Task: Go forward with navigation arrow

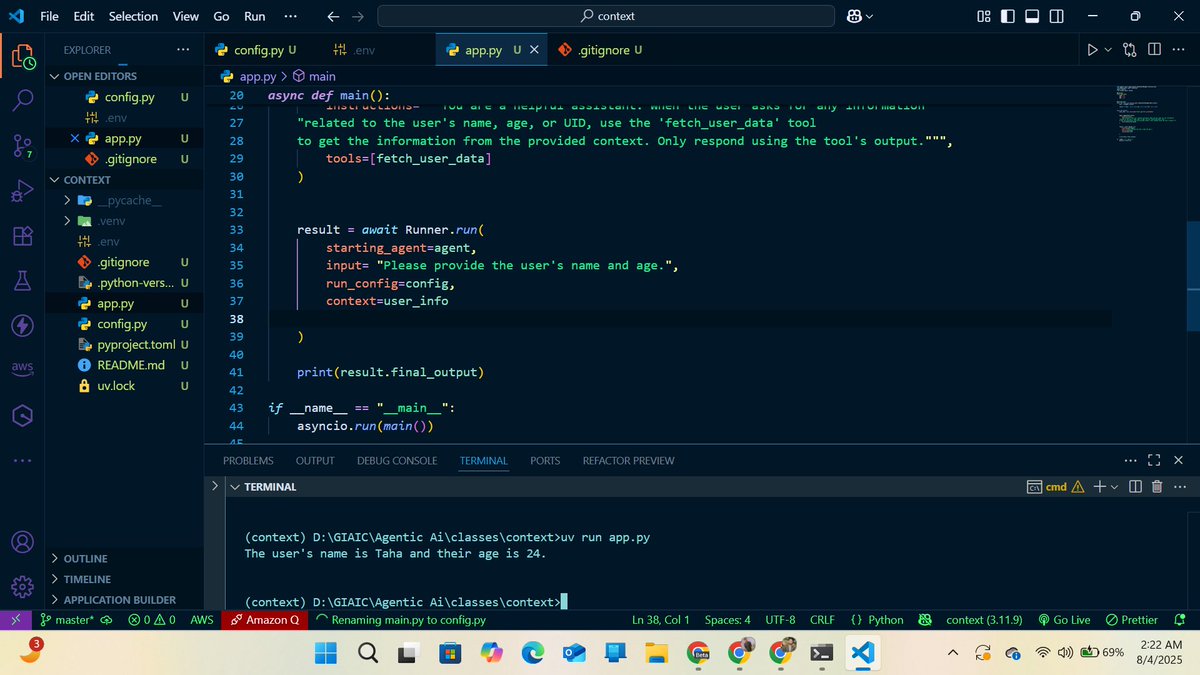Action: 358,16
